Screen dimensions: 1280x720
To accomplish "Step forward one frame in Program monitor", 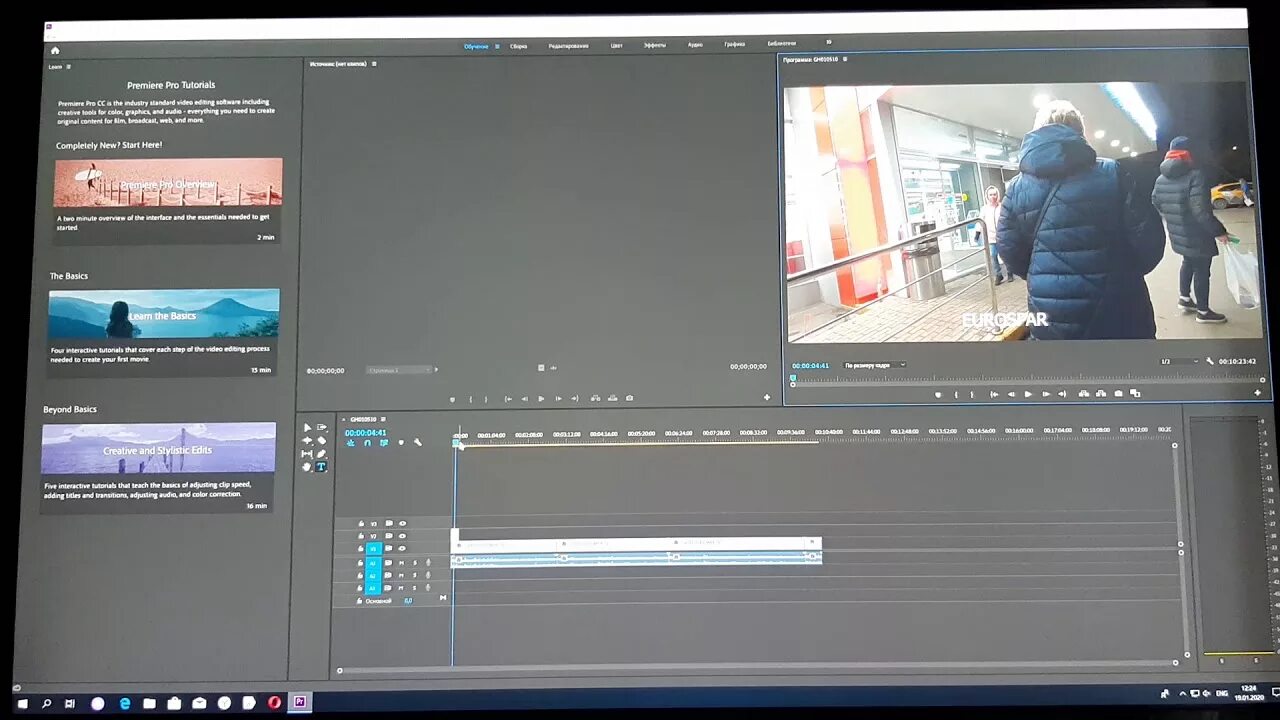I will tap(1046, 394).
